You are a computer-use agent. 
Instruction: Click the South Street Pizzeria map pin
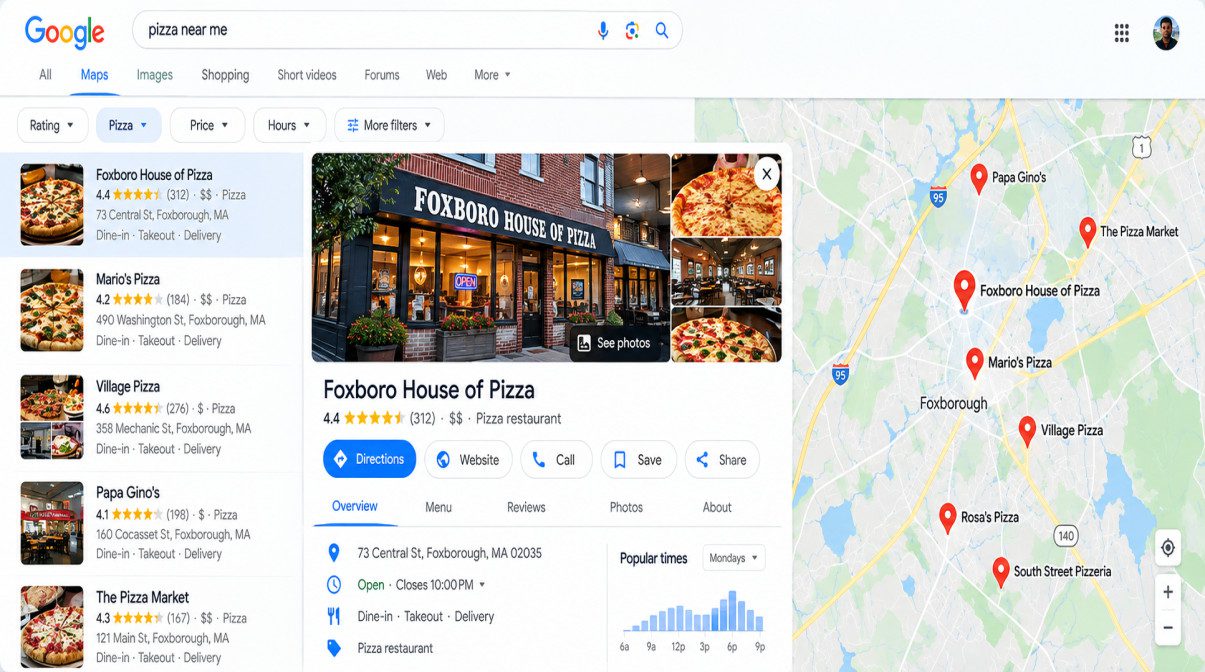point(1001,572)
